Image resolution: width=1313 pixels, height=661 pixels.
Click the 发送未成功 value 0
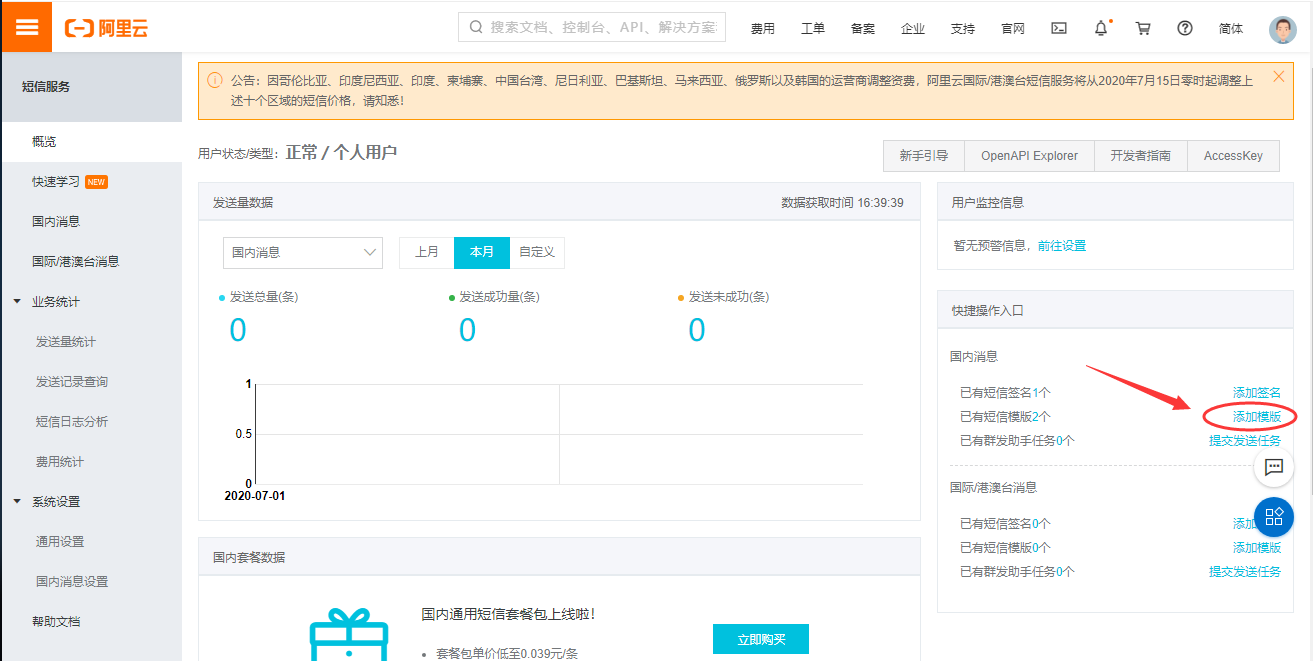coord(697,330)
